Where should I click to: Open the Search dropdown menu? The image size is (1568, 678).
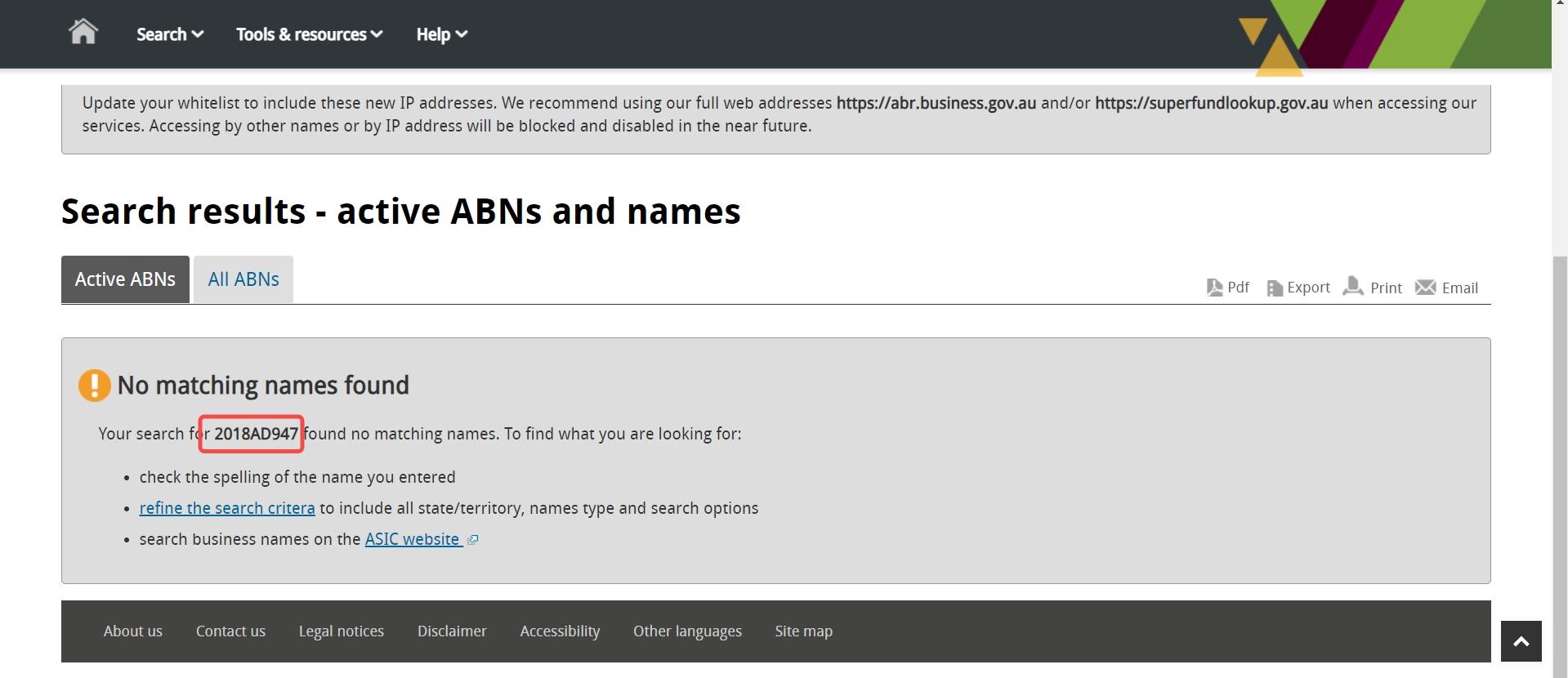coord(170,34)
